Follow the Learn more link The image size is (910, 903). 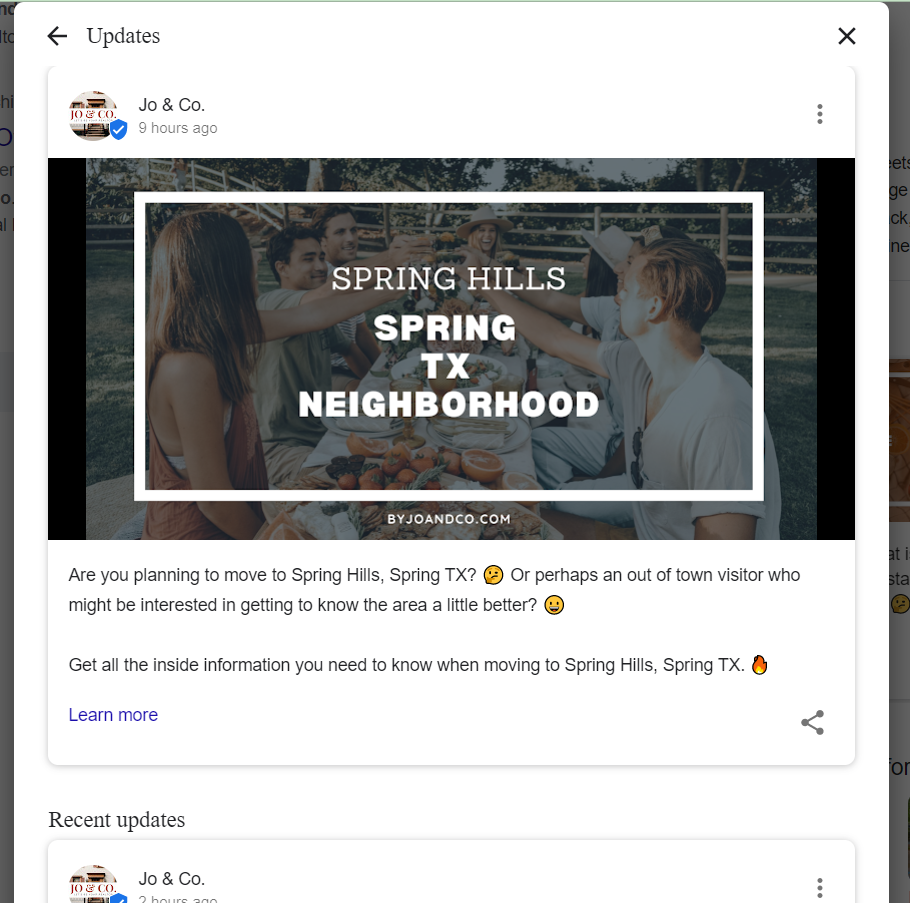pos(113,715)
